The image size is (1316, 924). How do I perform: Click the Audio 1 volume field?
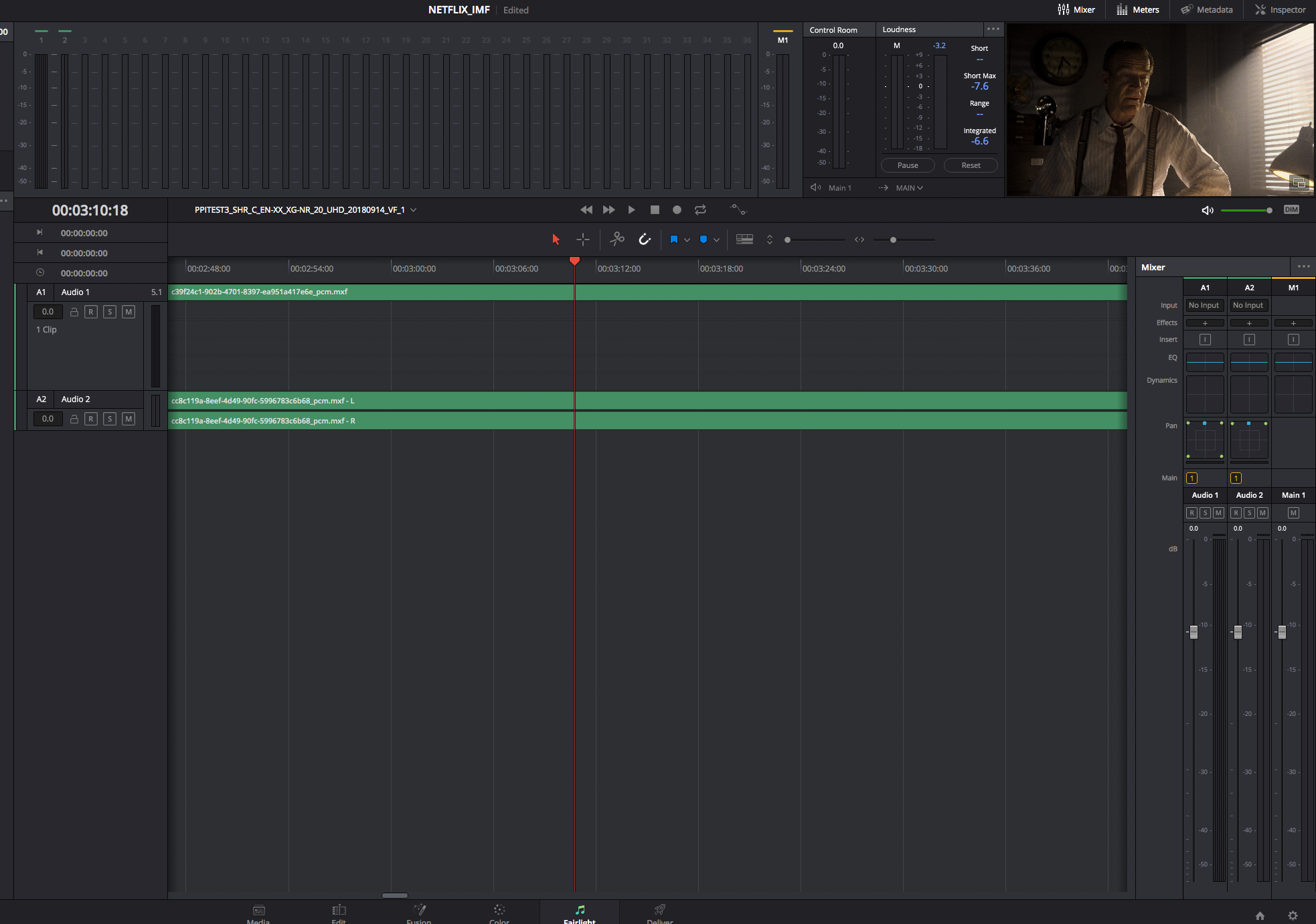(48, 312)
